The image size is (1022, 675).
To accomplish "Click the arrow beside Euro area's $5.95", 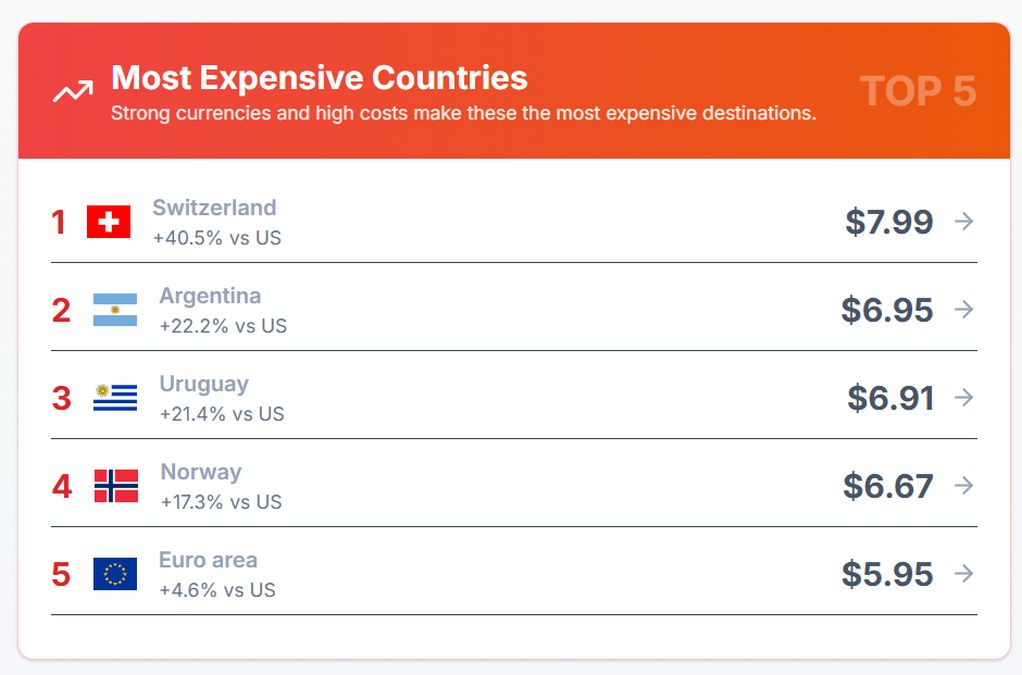I will tap(964, 574).
